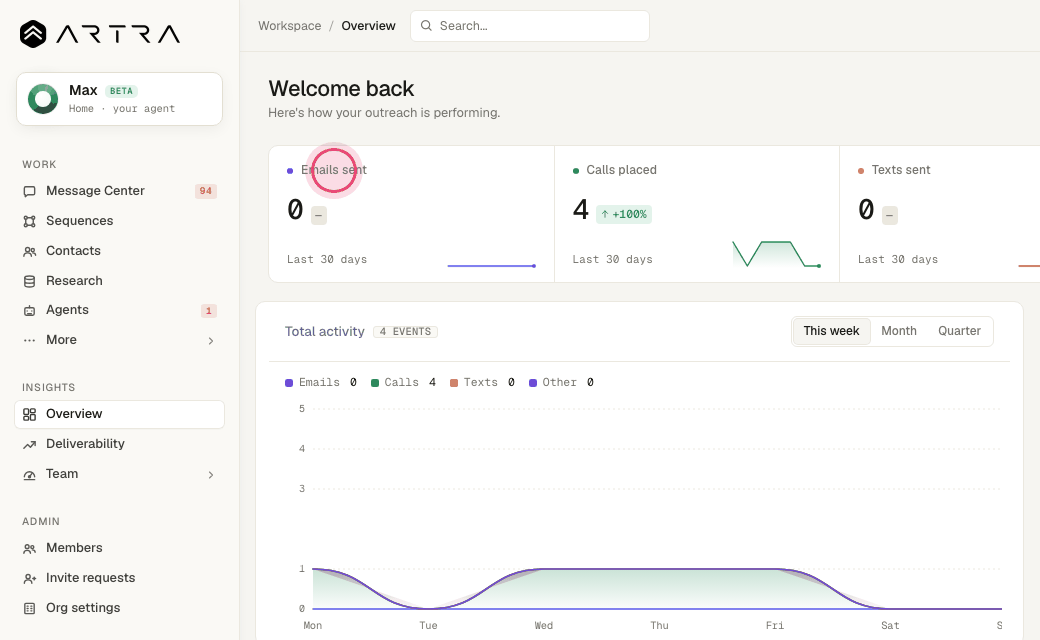Open the Max agent switcher card
The width and height of the screenshot is (1040, 640).
point(119,99)
